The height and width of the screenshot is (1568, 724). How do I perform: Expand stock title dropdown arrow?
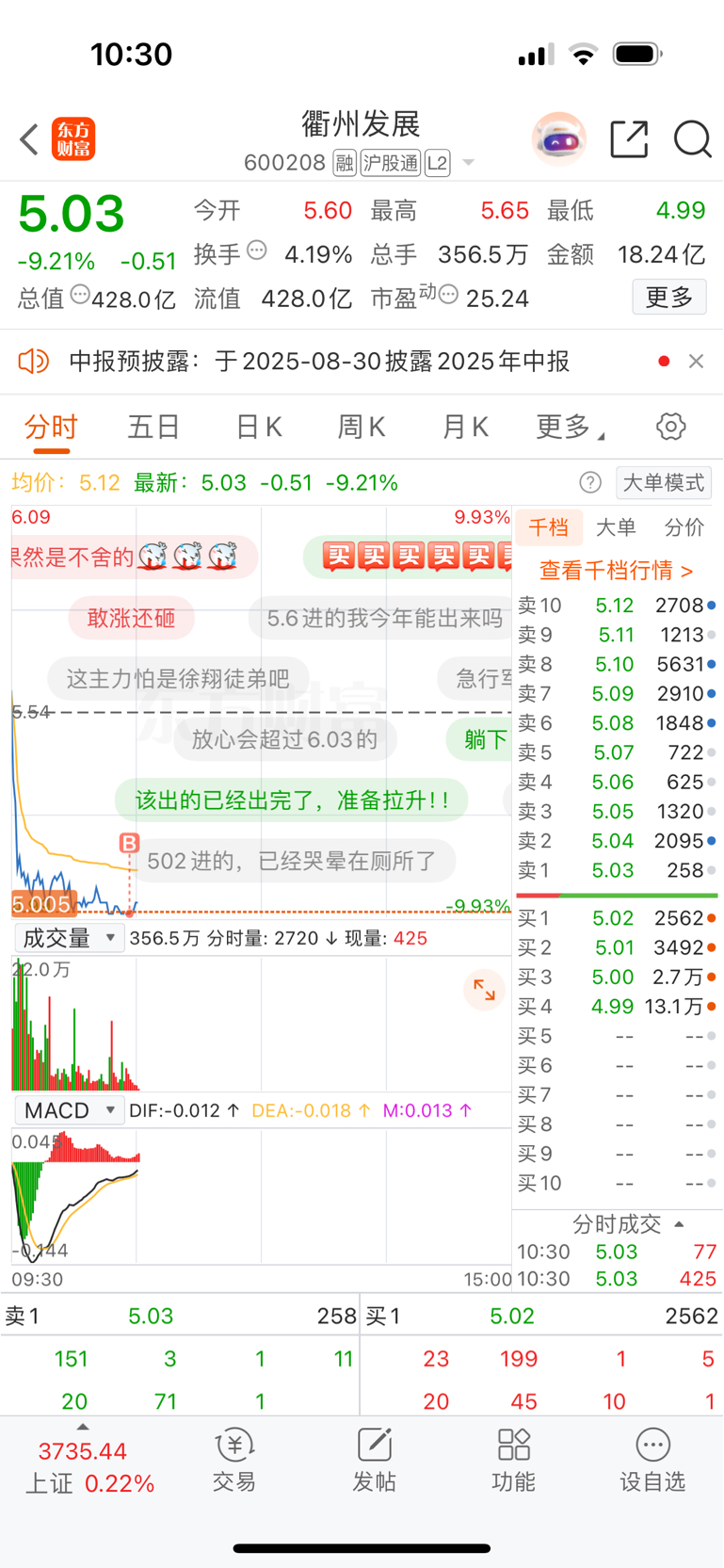(x=468, y=163)
